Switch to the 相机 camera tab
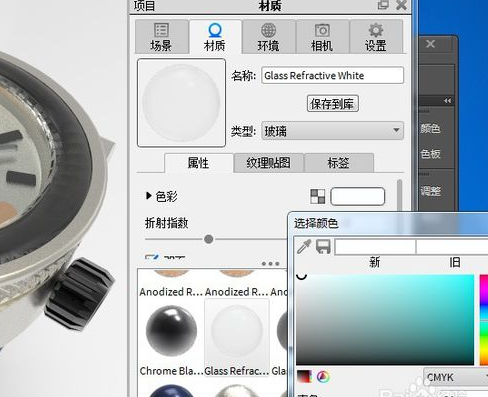 tap(322, 37)
